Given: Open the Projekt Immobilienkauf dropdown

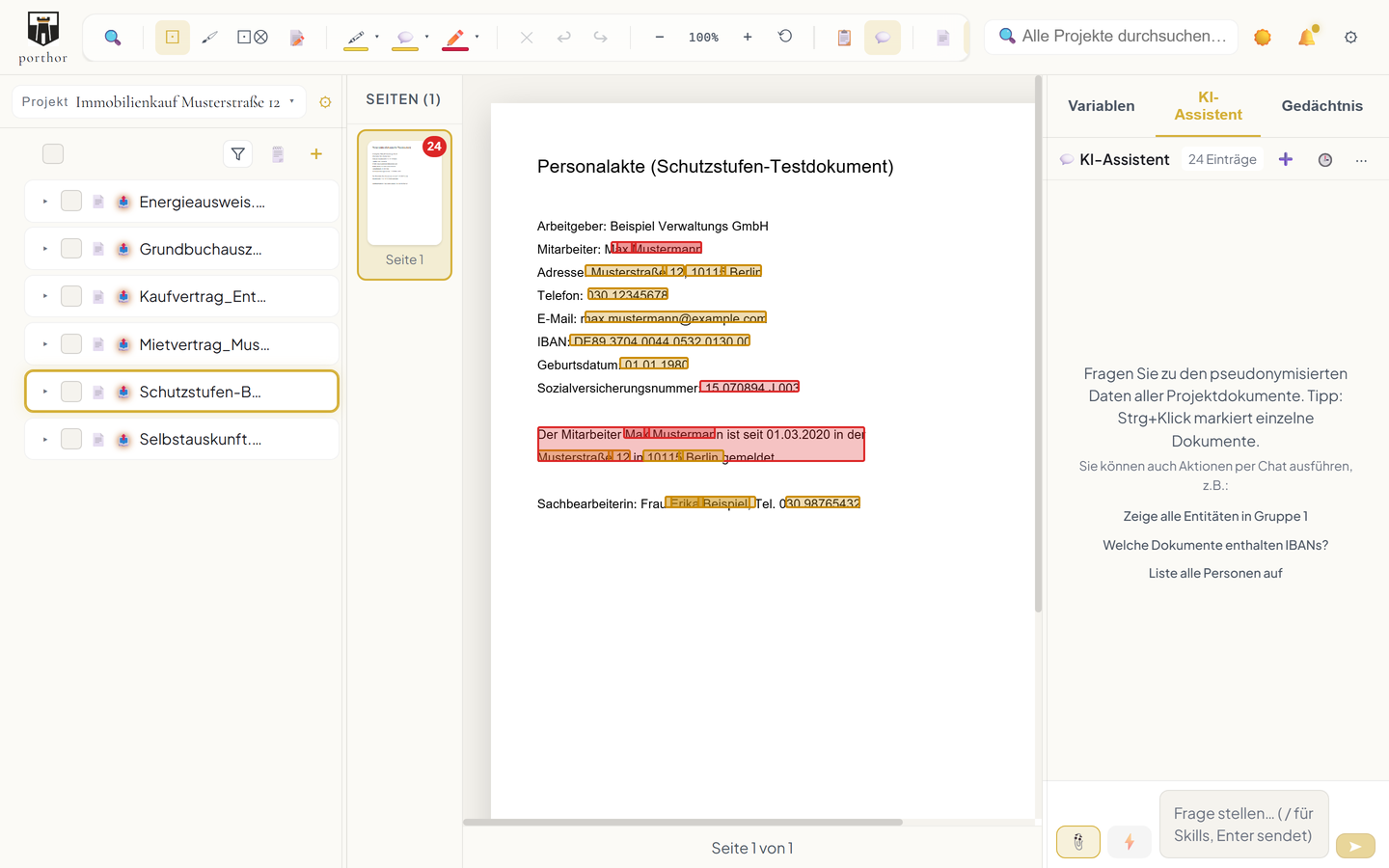Looking at the screenshot, I should [x=159, y=101].
